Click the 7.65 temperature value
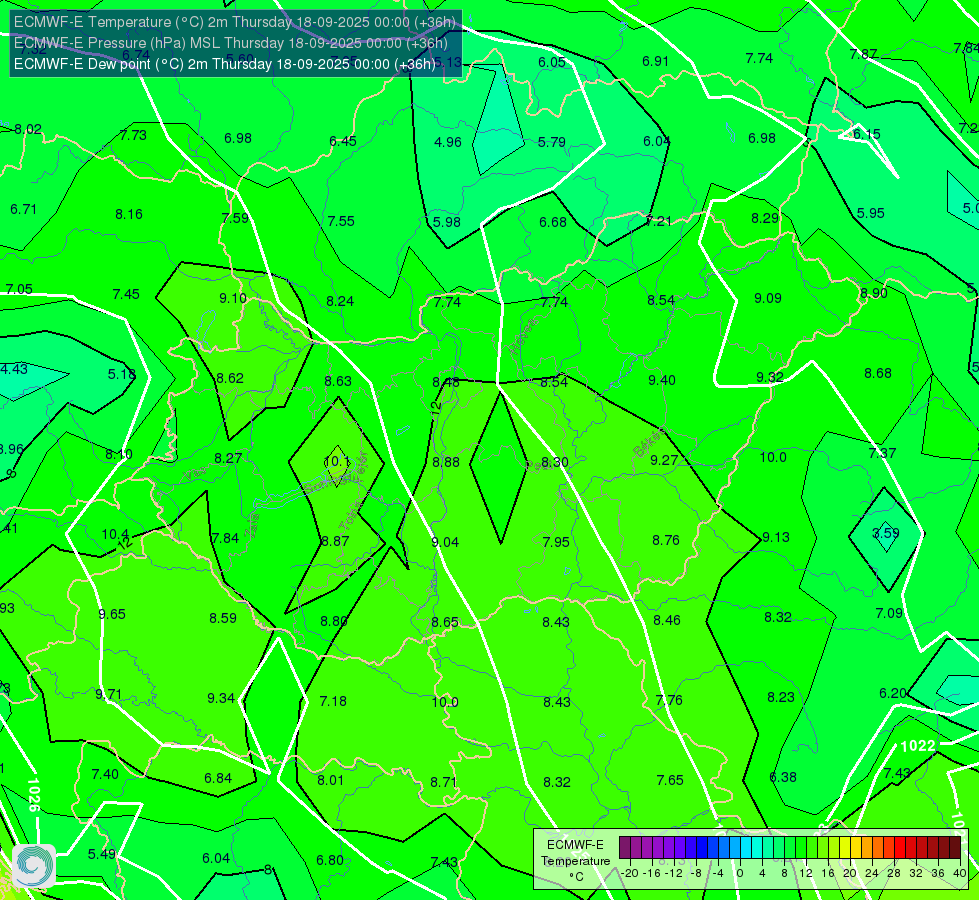This screenshot has width=979, height=900. (x=670, y=780)
